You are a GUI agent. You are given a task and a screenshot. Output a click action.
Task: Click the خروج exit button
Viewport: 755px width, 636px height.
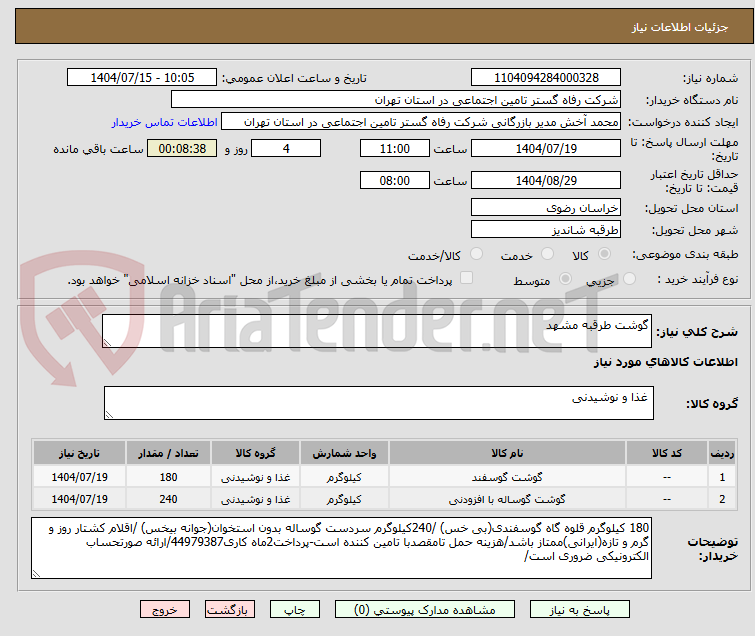click(x=165, y=610)
